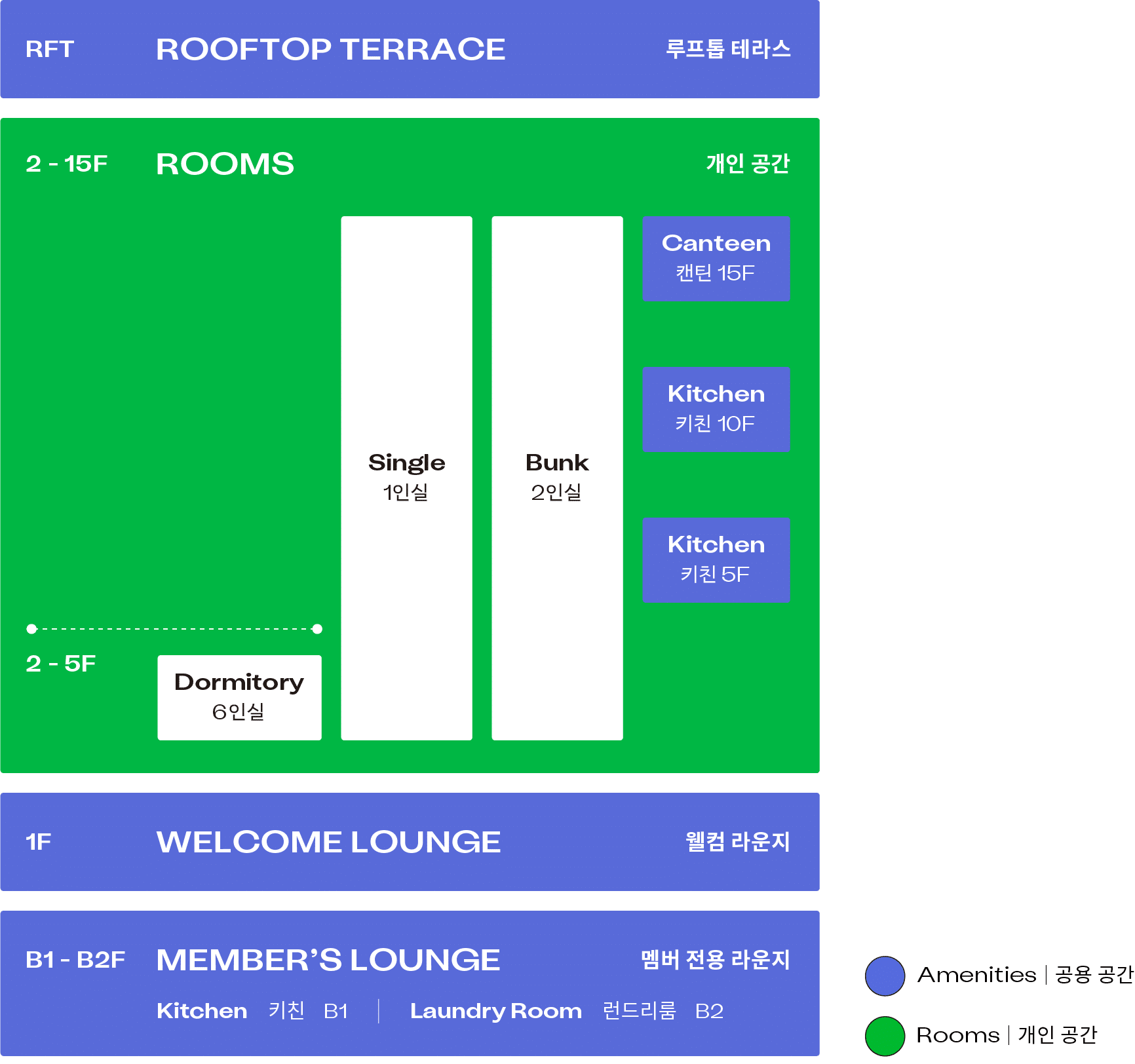
Task: Click the Bunk 2인실 room column
Action: (557, 478)
